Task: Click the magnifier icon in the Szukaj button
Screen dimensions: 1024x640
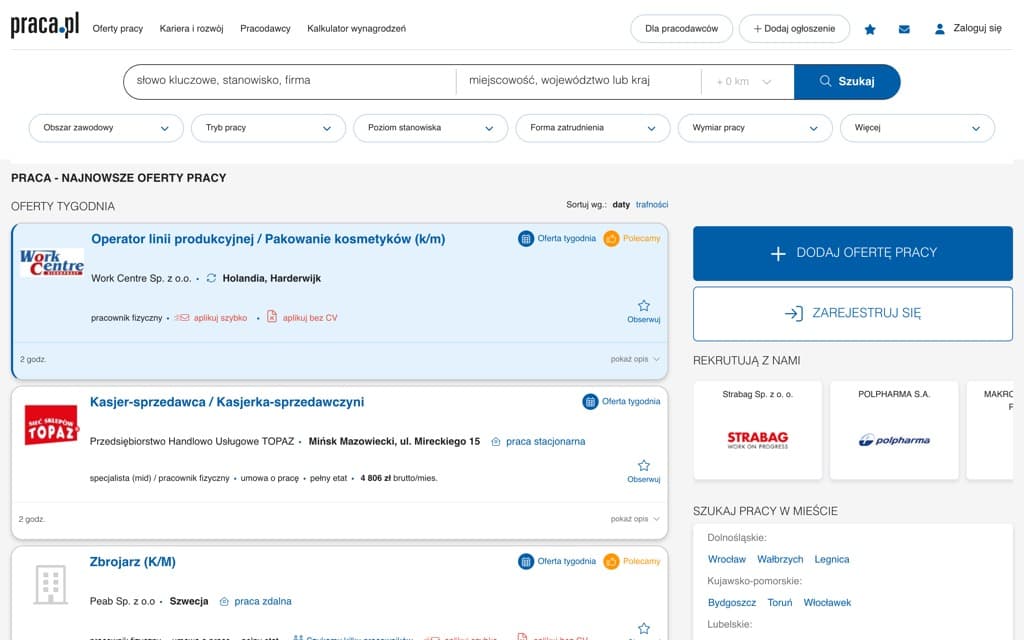Action: tap(824, 81)
